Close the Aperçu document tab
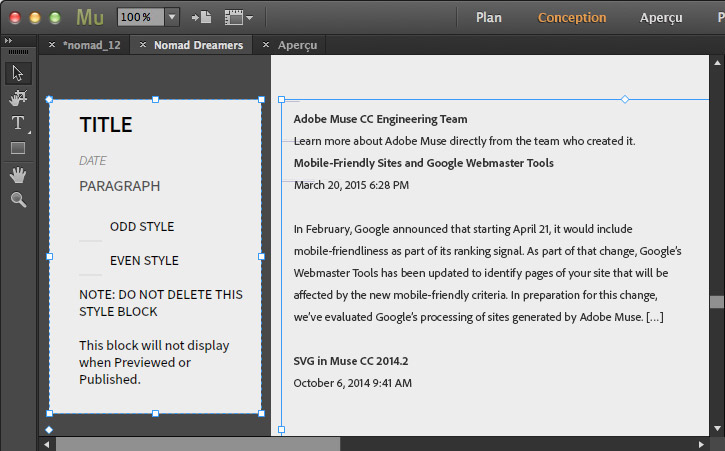725x451 pixels. tap(265, 45)
